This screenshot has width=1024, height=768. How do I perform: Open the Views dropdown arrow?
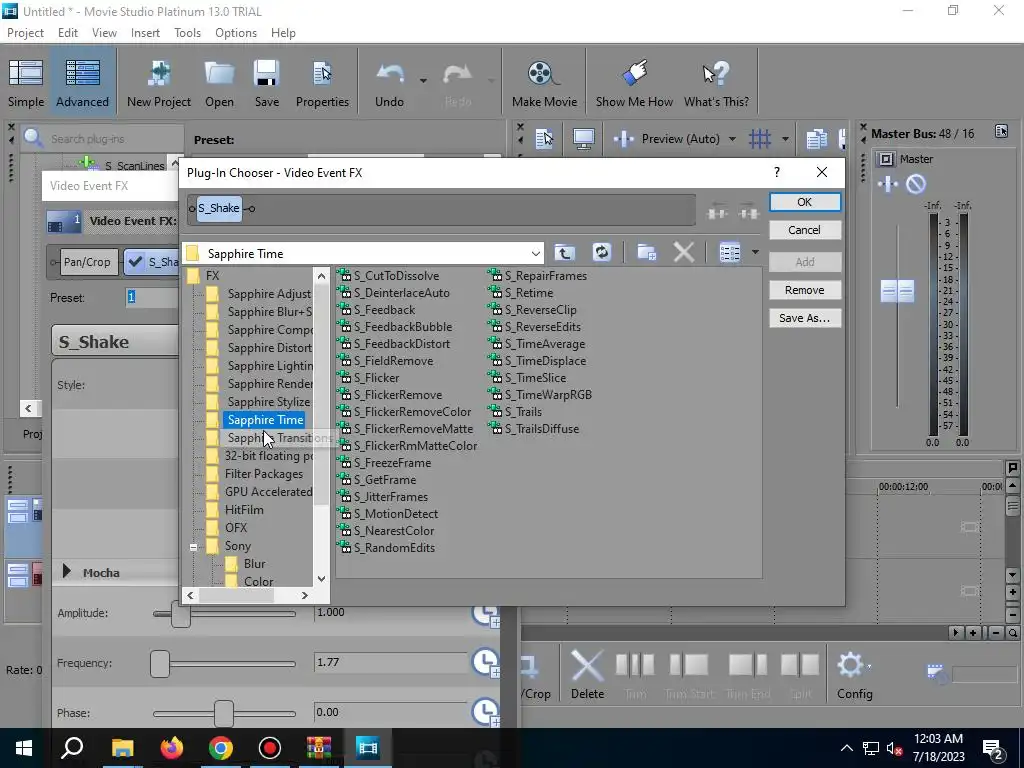pos(755,252)
